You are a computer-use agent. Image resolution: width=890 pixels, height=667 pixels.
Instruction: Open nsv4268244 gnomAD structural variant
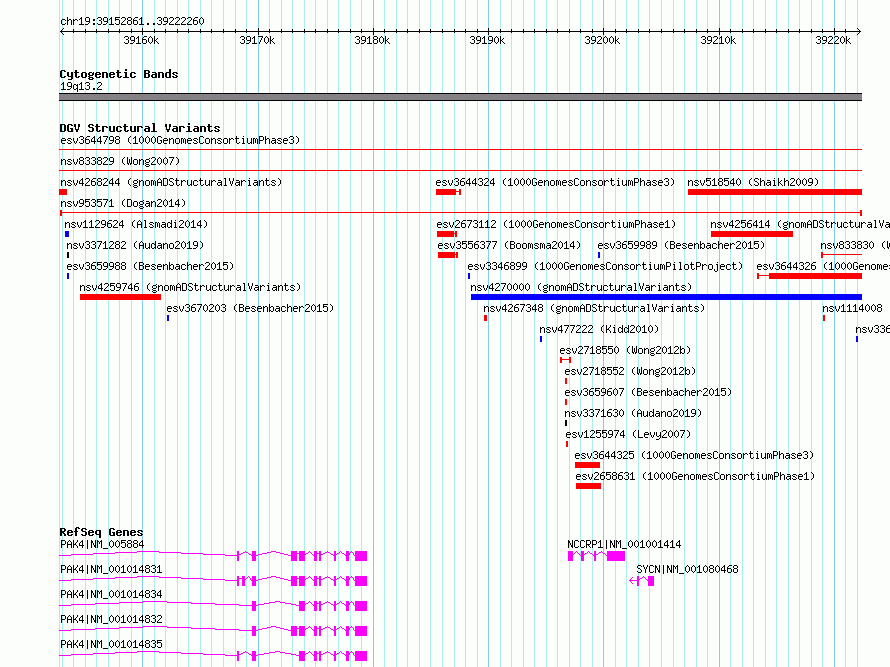point(171,182)
